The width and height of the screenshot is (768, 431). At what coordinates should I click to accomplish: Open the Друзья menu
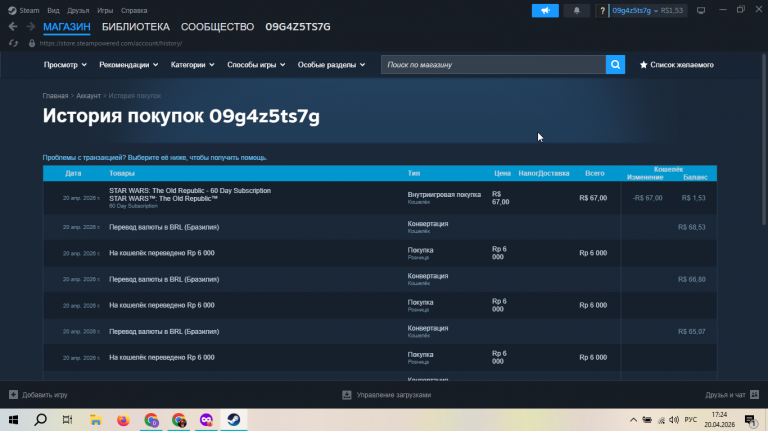(x=78, y=10)
